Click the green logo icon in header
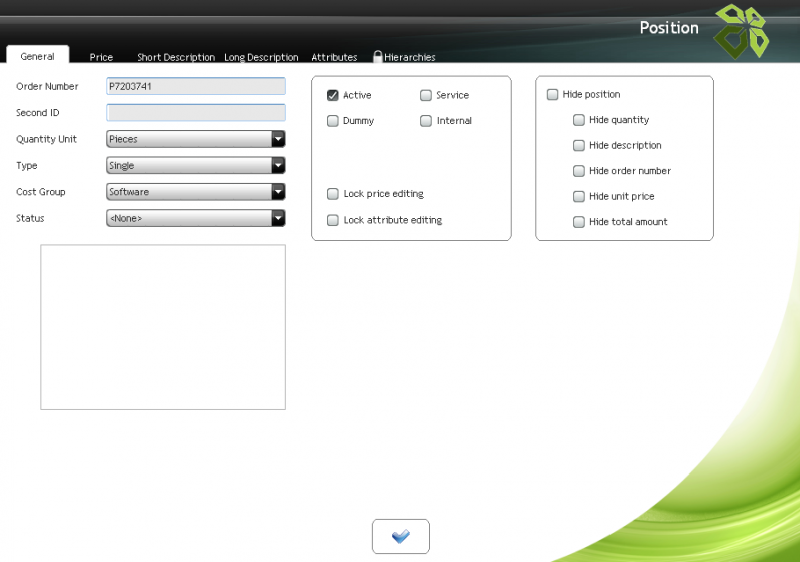The image size is (800, 562). [x=741, y=31]
